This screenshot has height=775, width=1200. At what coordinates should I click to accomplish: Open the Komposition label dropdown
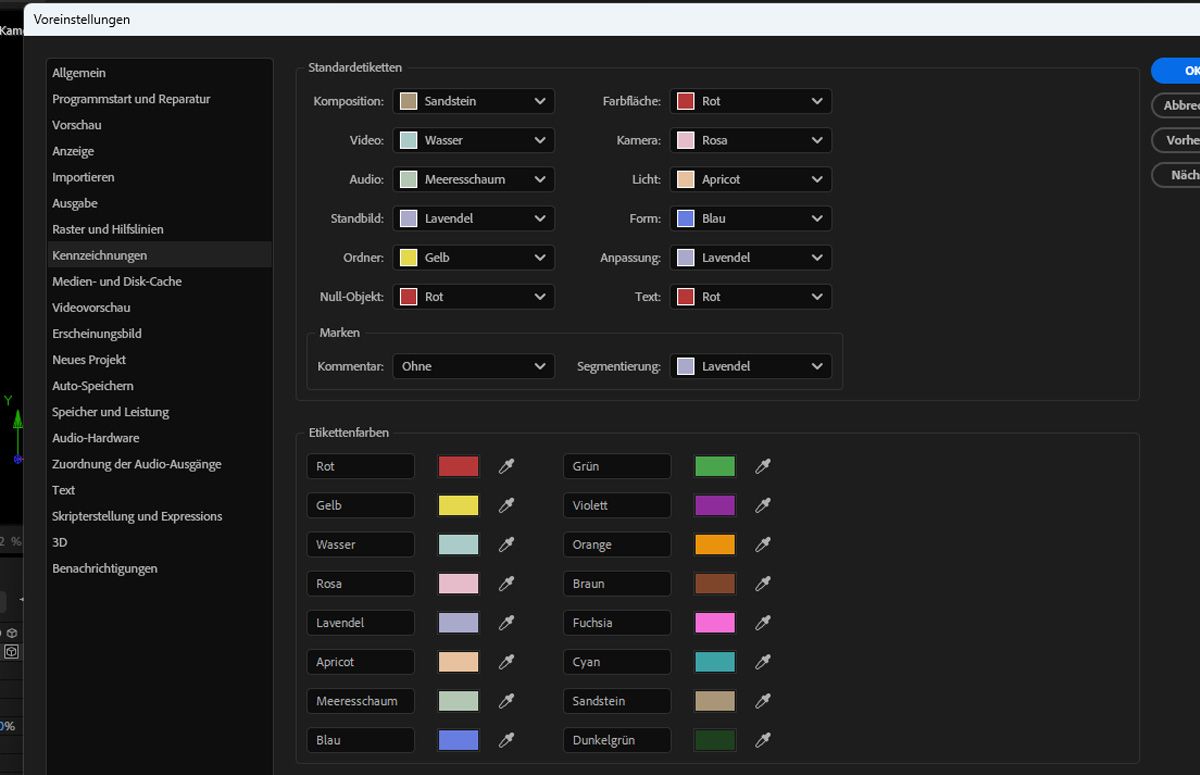474,101
